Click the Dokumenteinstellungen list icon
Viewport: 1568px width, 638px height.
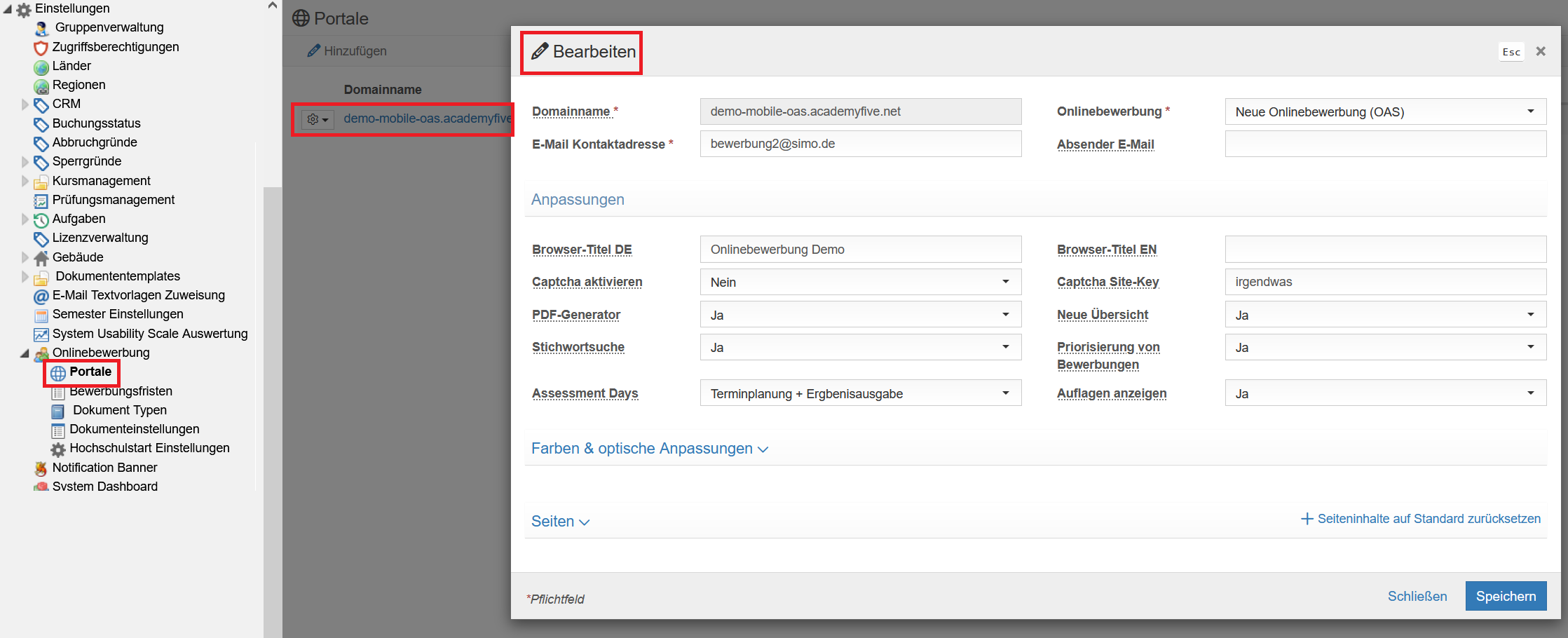(58, 430)
